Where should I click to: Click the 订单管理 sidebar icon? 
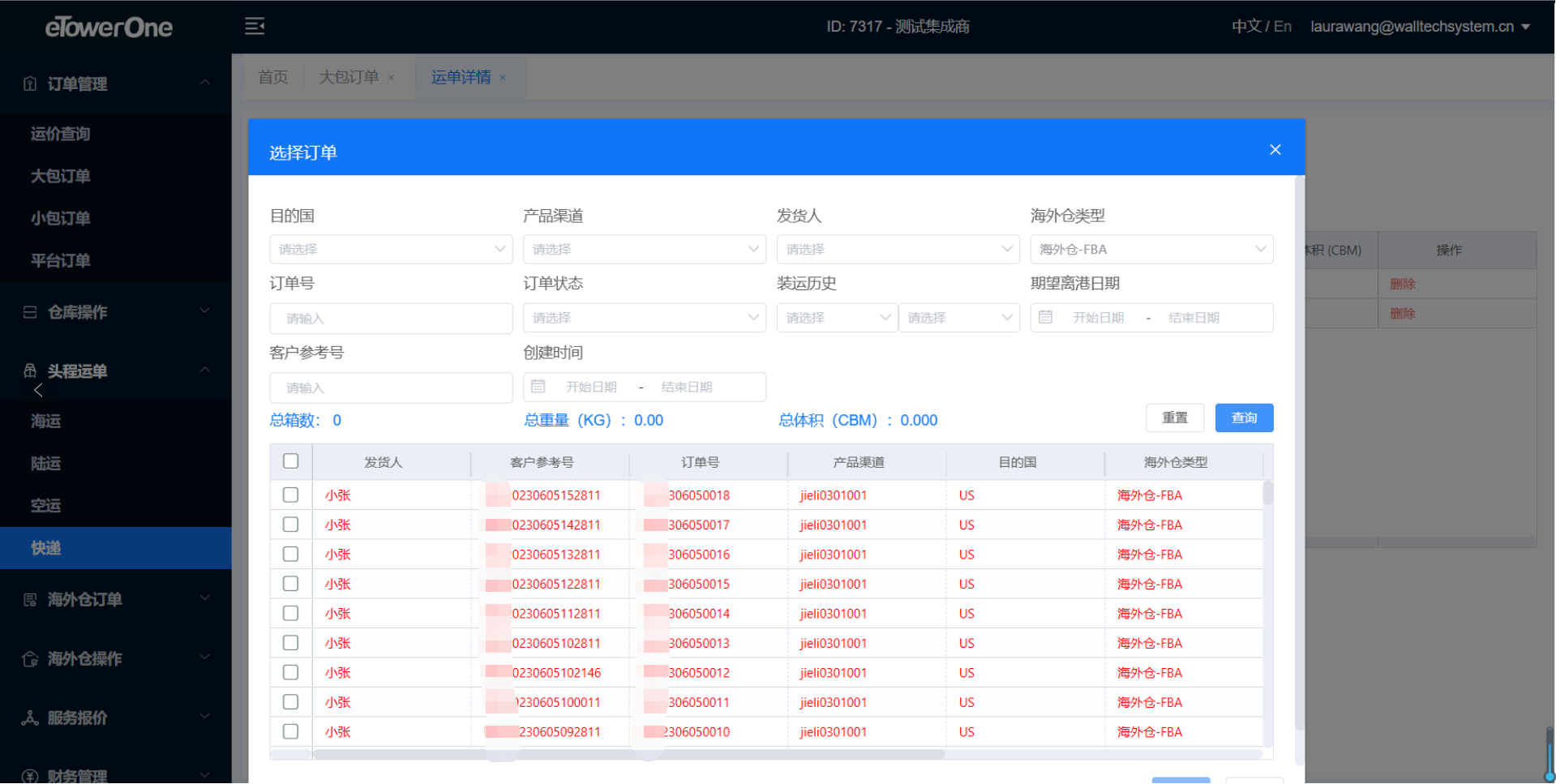tap(30, 84)
